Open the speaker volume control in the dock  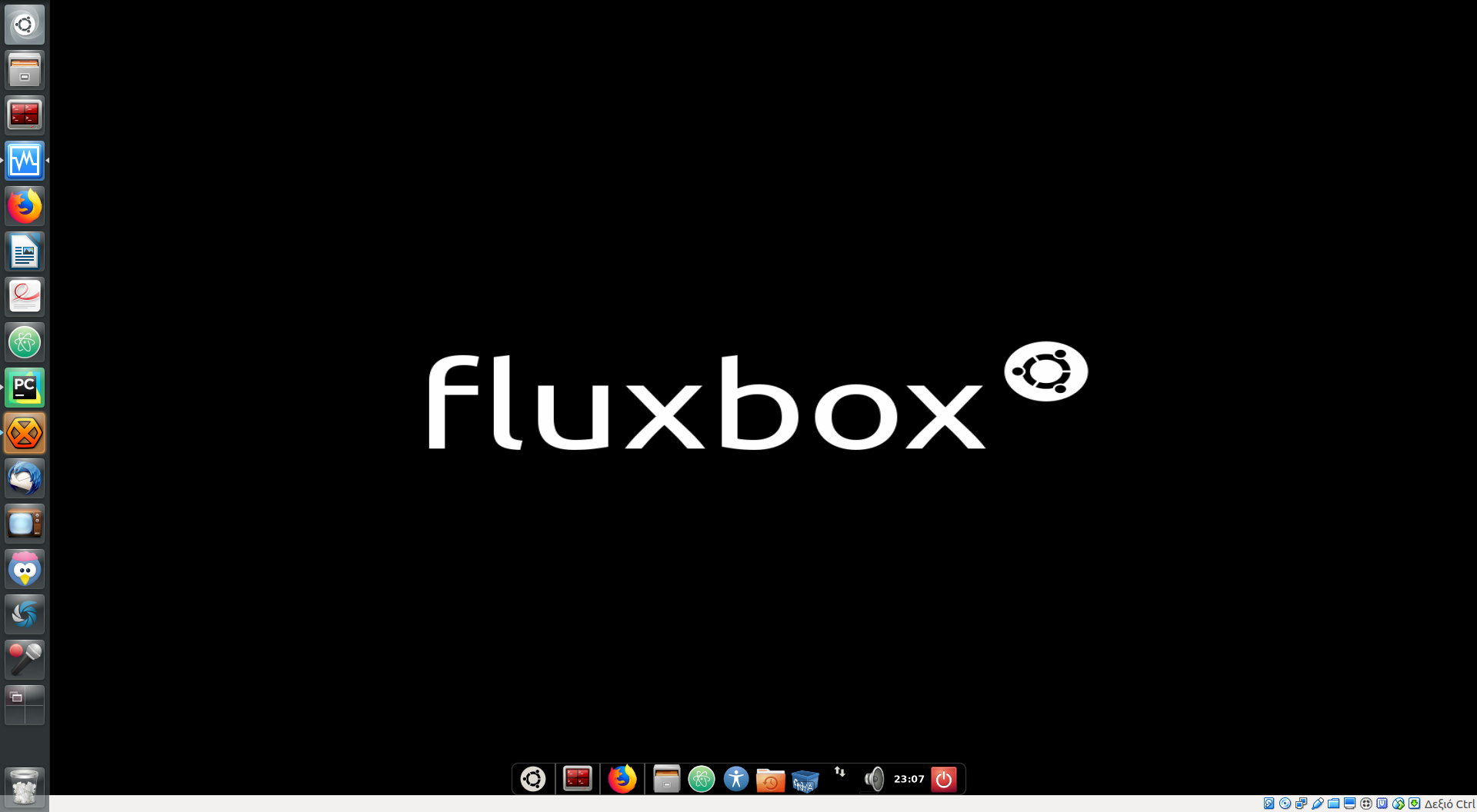click(874, 779)
